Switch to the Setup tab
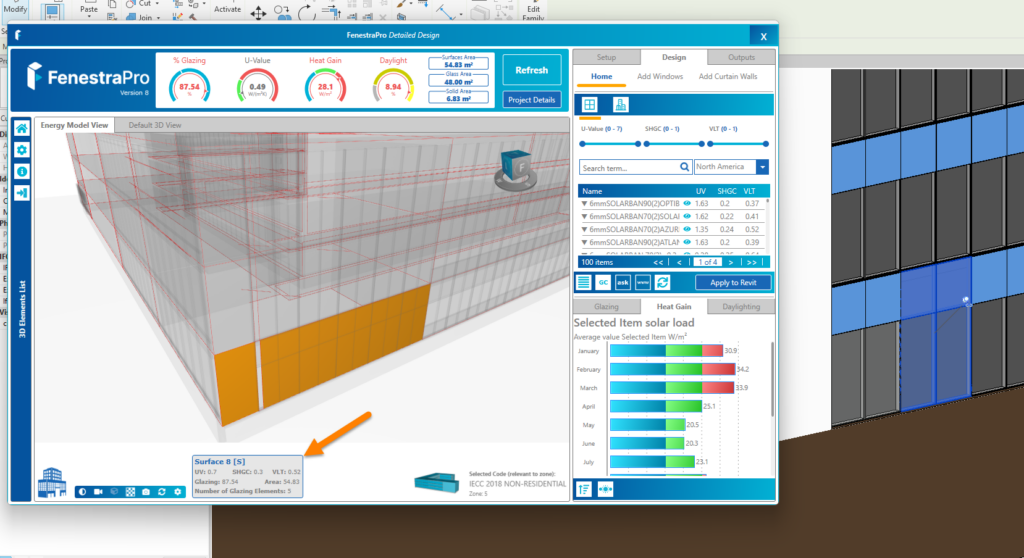Viewport: 1024px width, 558px height. (606, 57)
